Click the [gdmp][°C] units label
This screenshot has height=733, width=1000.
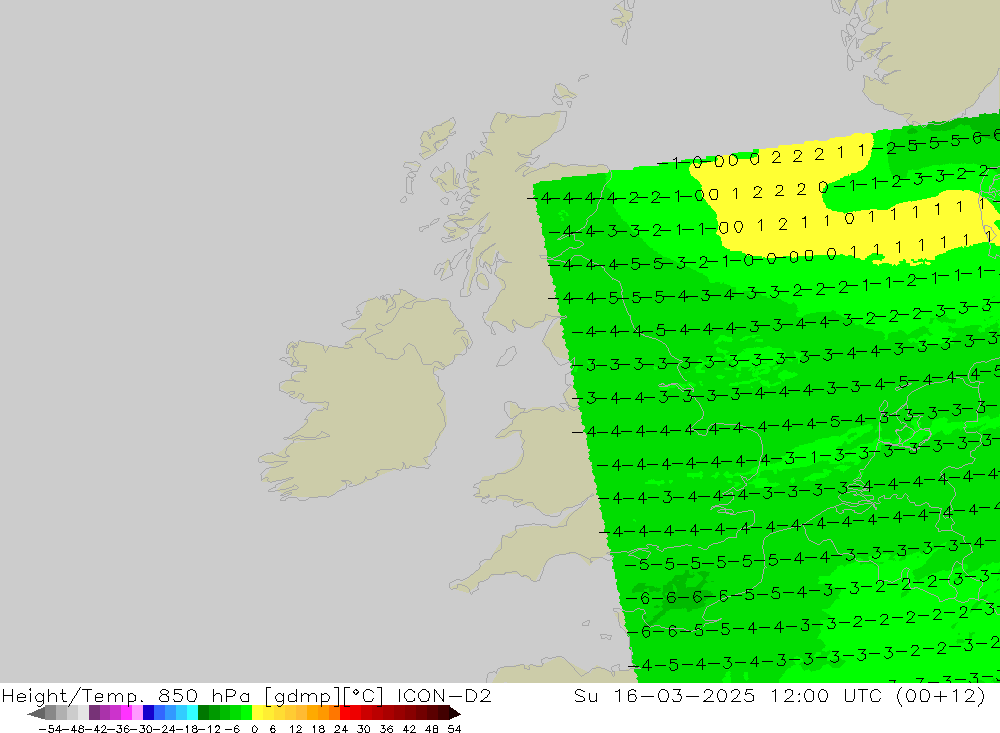(x=324, y=695)
